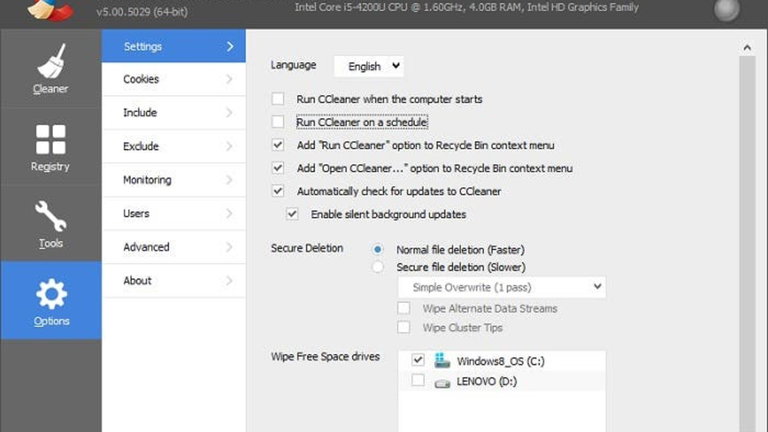Viewport: 768px width, 432px height.
Task: Open the Tools section wrench icon
Action: click(50, 216)
